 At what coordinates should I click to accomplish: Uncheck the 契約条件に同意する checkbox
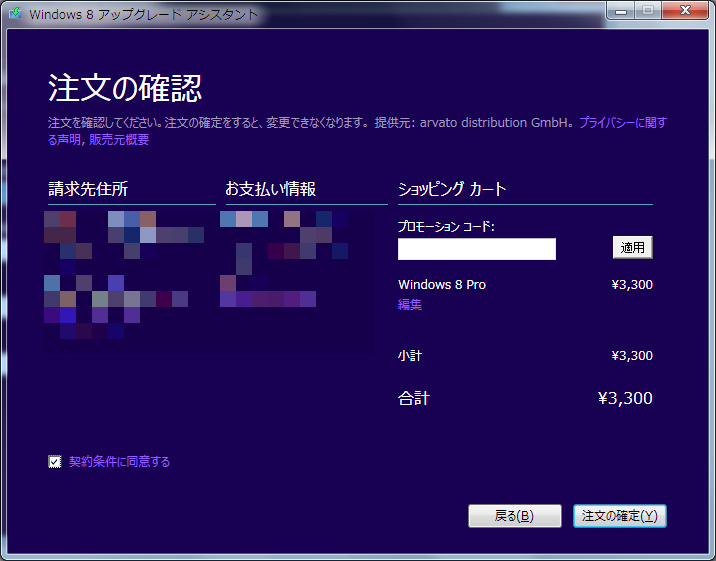tap(55, 461)
